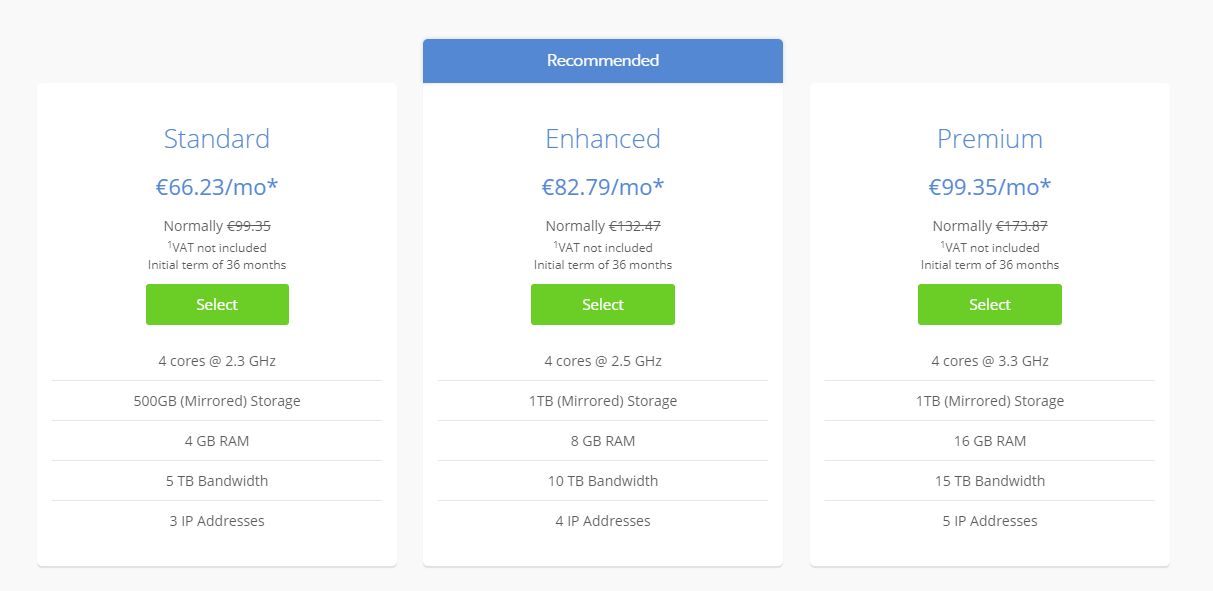Click the 3 IP Addresses row
Viewport: 1213px width, 591px height.
(x=217, y=521)
